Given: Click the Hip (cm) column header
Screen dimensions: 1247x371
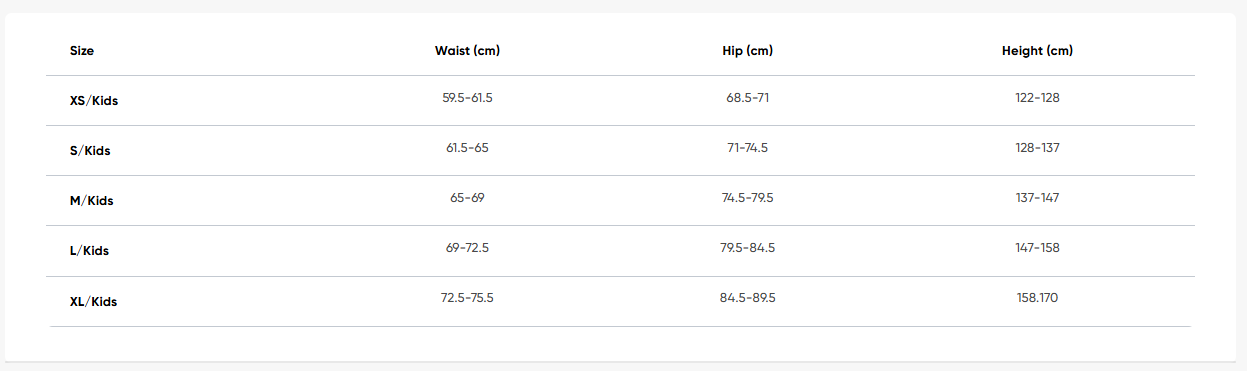Looking at the screenshot, I should pyautogui.click(x=747, y=51).
